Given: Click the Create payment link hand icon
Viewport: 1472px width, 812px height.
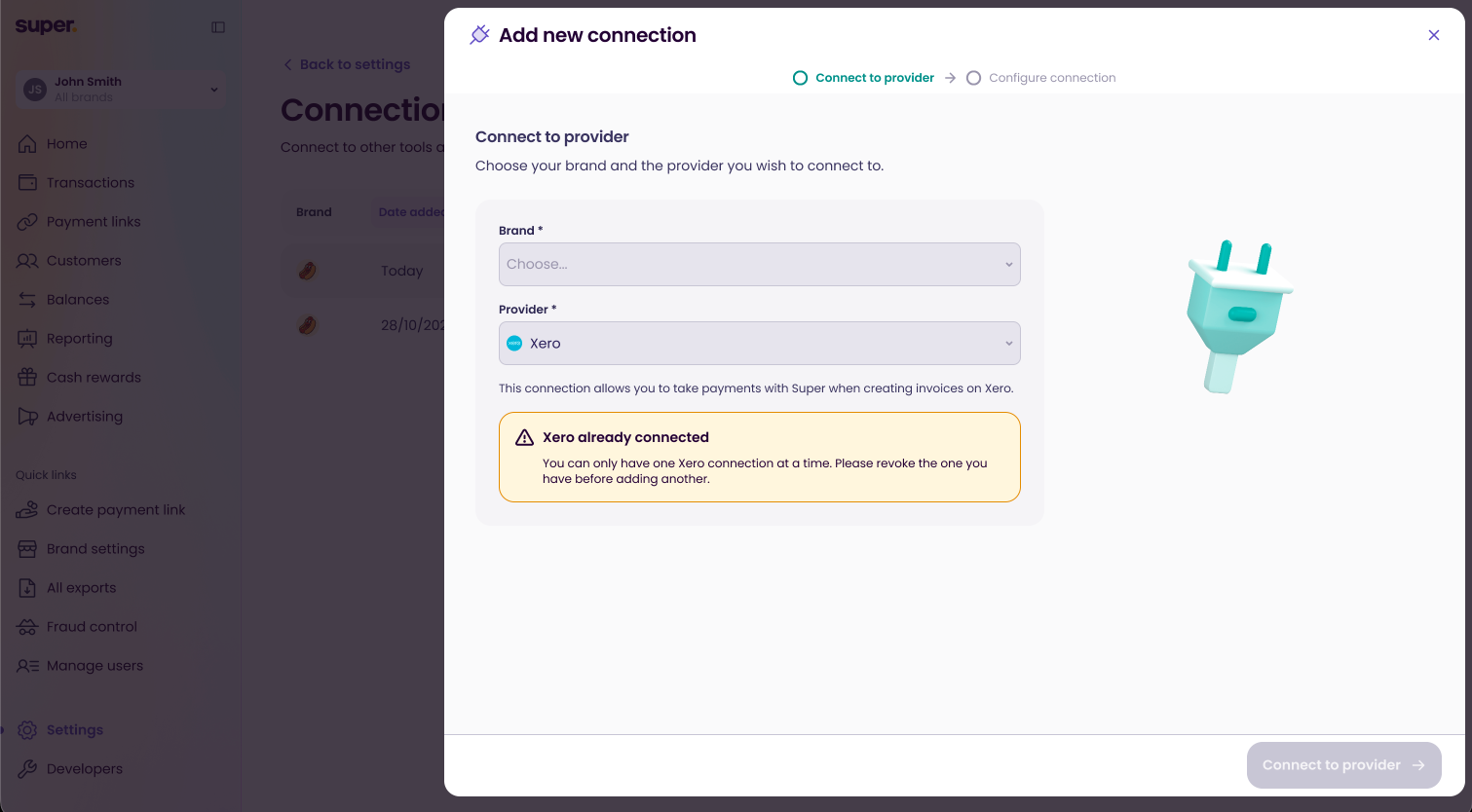Looking at the screenshot, I should (27, 510).
